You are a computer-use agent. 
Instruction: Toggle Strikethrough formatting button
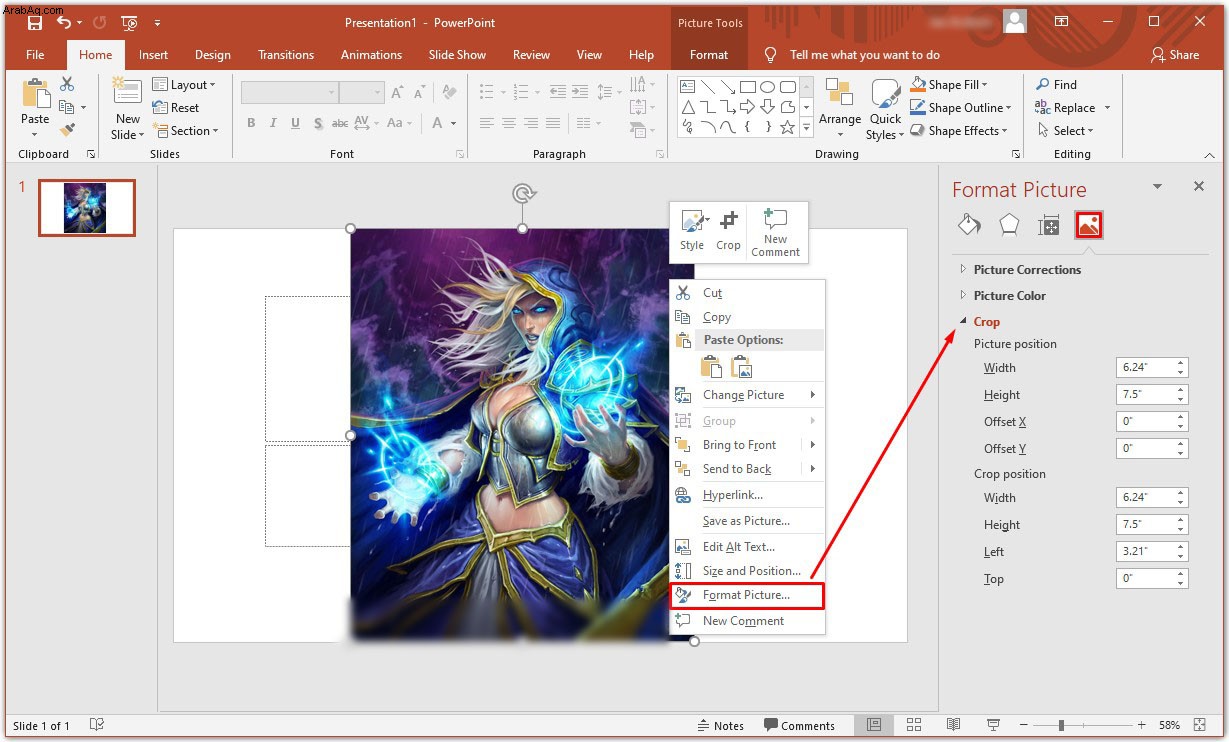(340, 123)
